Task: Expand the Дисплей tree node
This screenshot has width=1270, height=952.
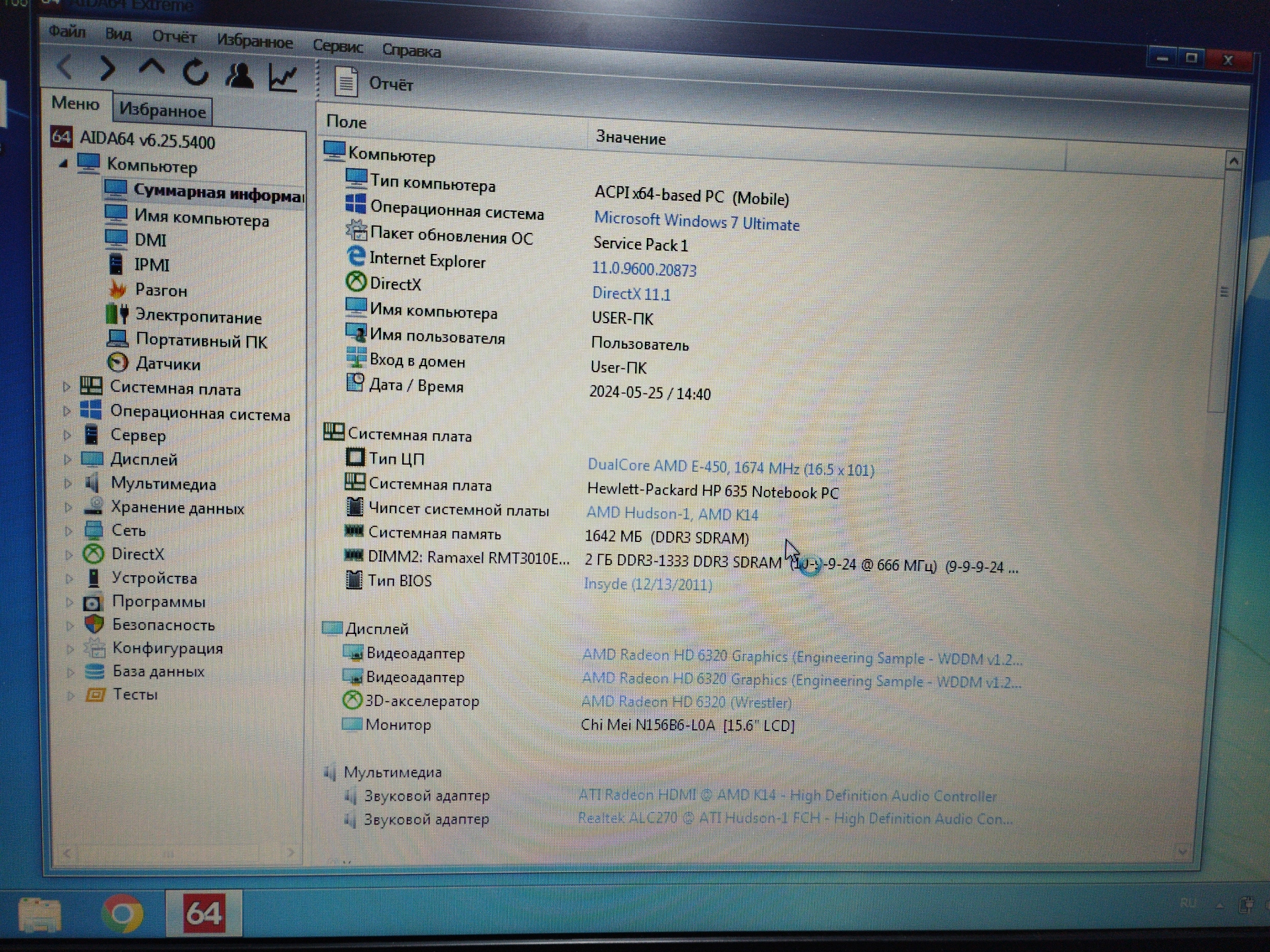Action: (x=67, y=459)
